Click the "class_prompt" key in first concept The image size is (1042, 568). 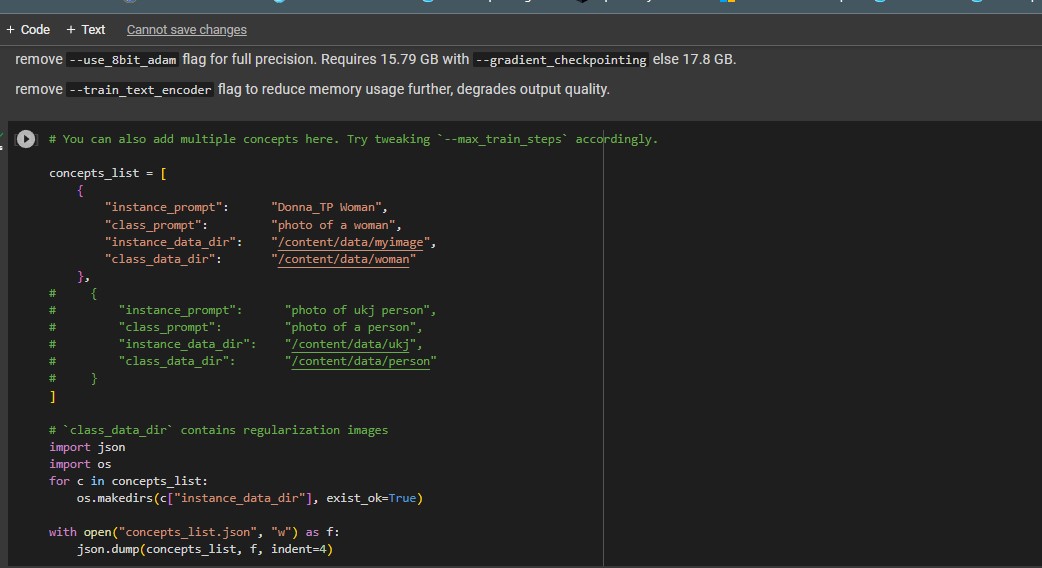[x=156, y=225]
